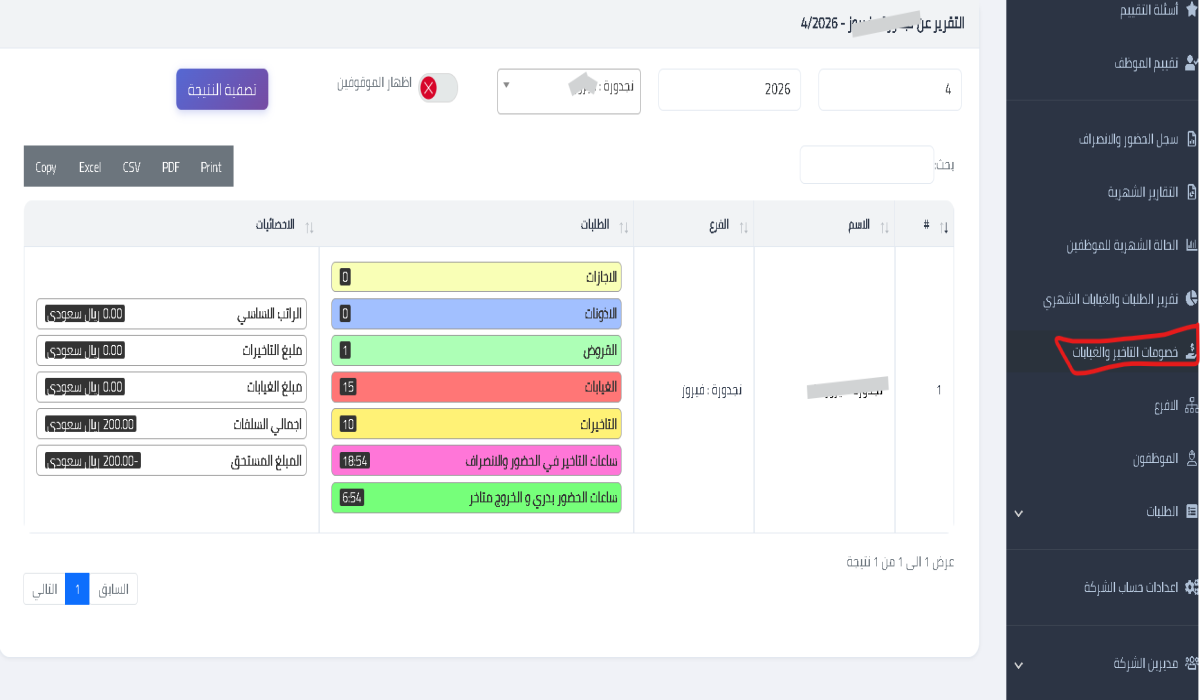This screenshot has width=1200, height=700.
Task: Select the أسئلة التقييم star icon
Action: pyautogui.click(x=1191, y=10)
